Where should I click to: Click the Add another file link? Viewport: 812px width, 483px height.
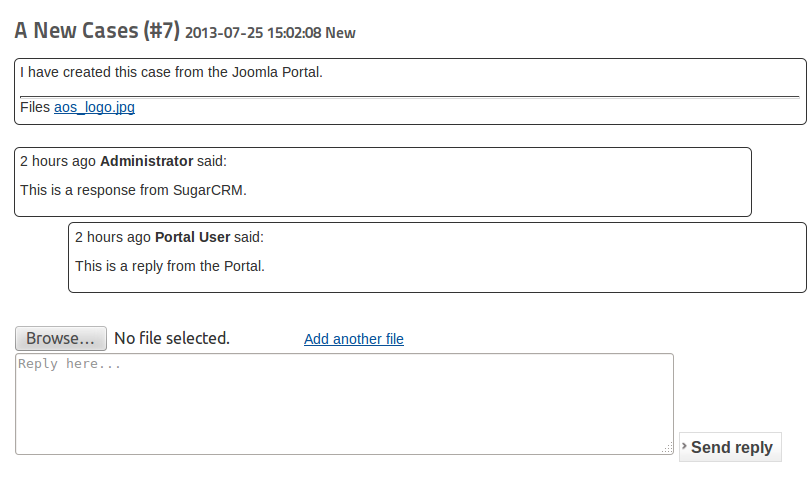coord(353,339)
